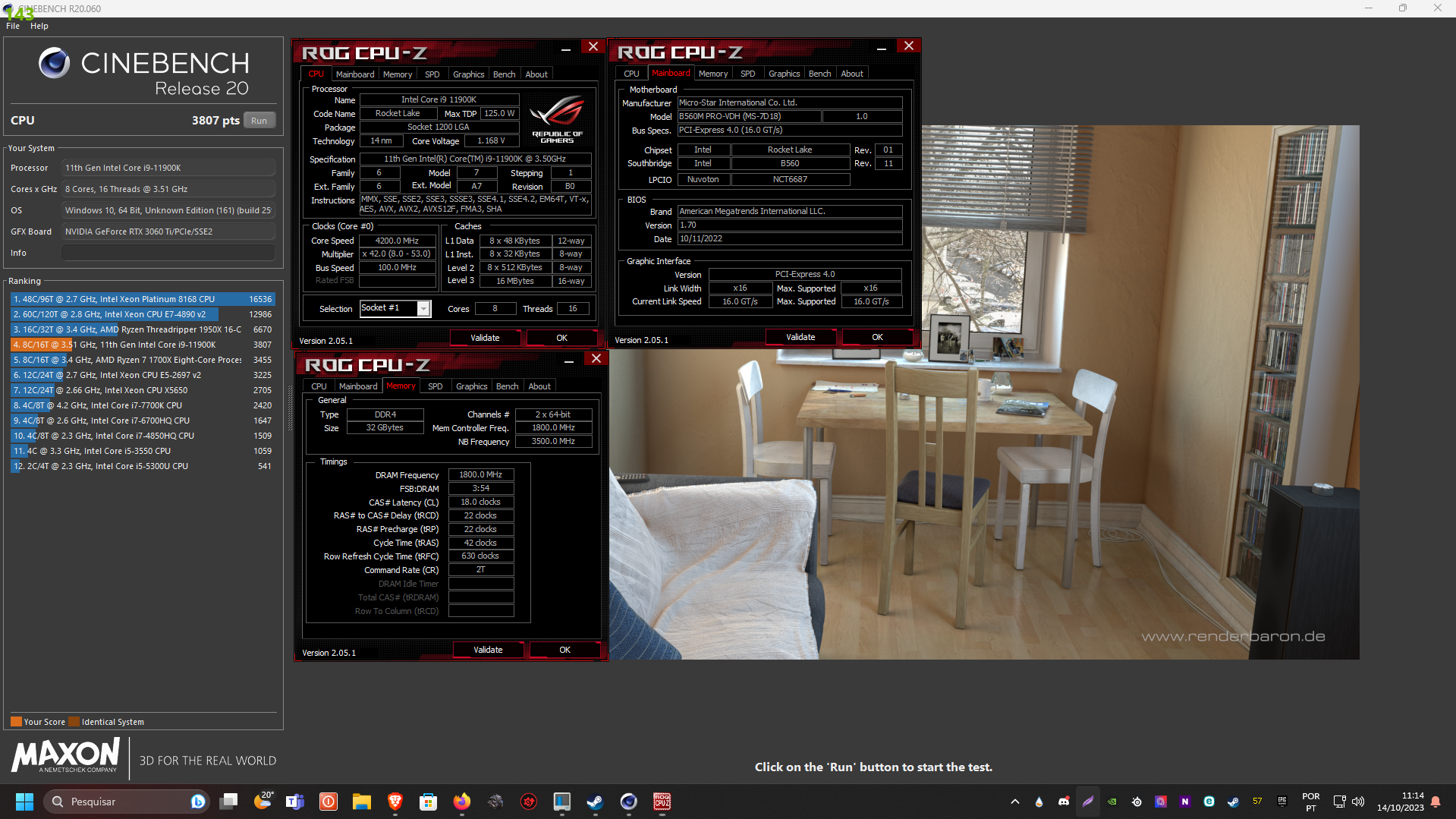Screen dimensions: 1456x819
Task: Open notifications bell icon
Action: tap(1436, 802)
